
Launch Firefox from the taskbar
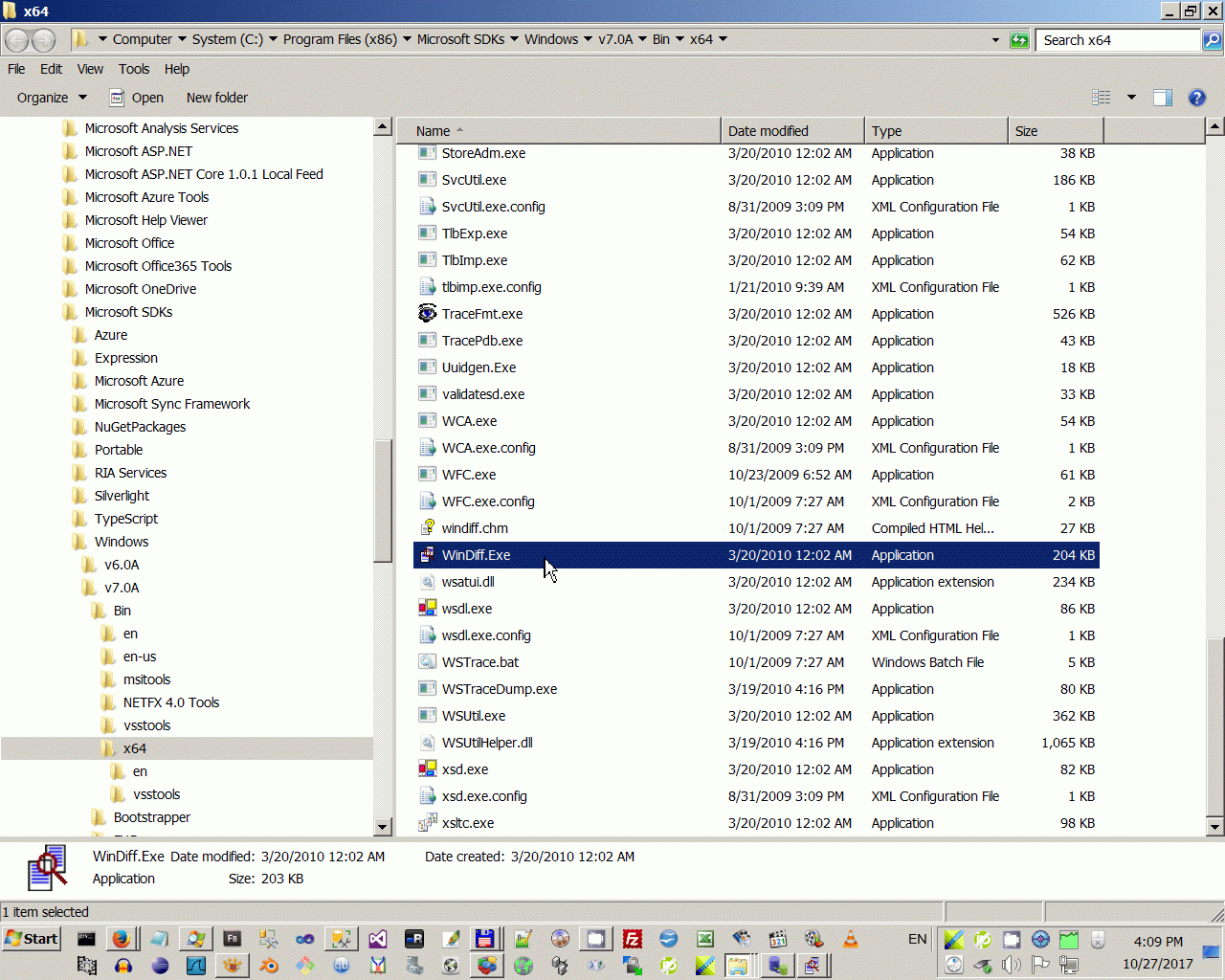[x=122, y=939]
